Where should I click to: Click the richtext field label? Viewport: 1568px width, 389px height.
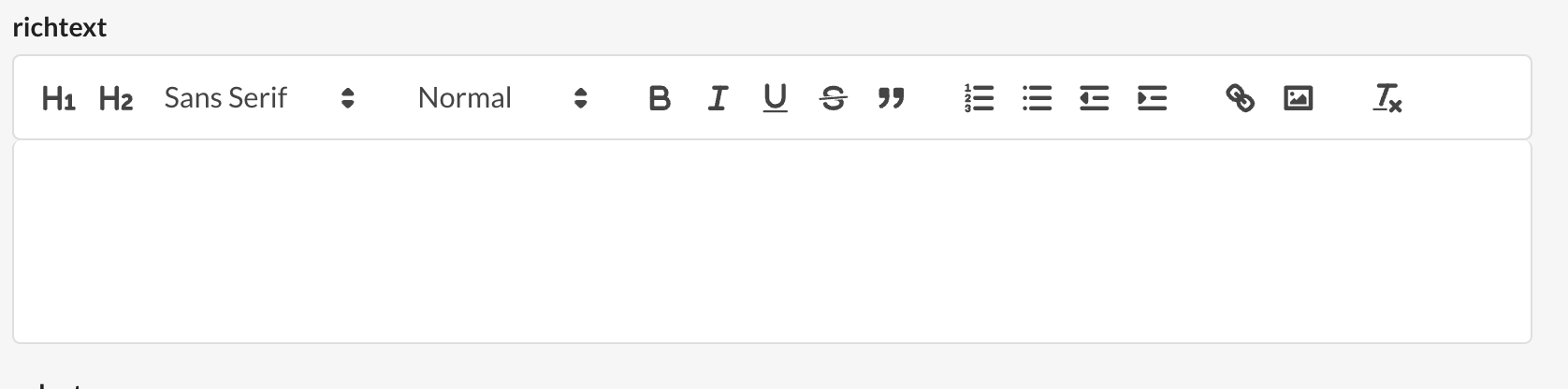point(60,27)
